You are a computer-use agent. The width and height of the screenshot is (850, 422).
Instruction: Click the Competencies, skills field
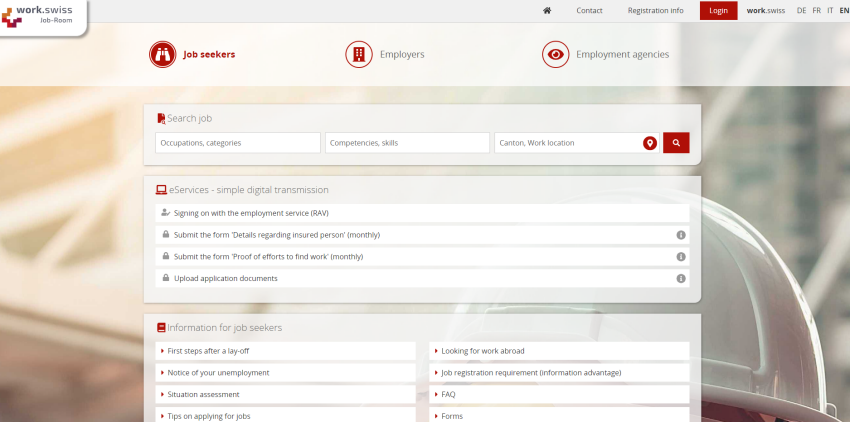[407, 143]
